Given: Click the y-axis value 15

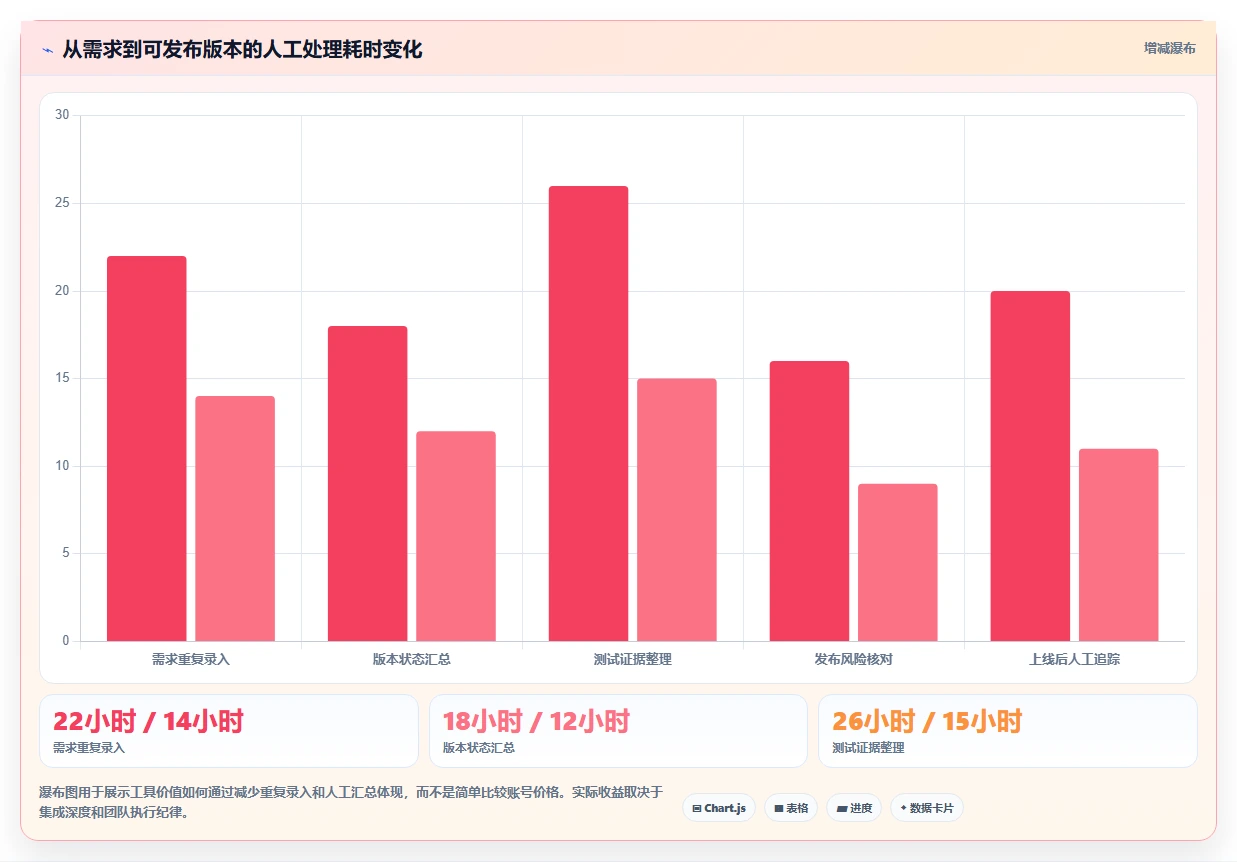Looking at the screenshot, I should coord(62,378).
